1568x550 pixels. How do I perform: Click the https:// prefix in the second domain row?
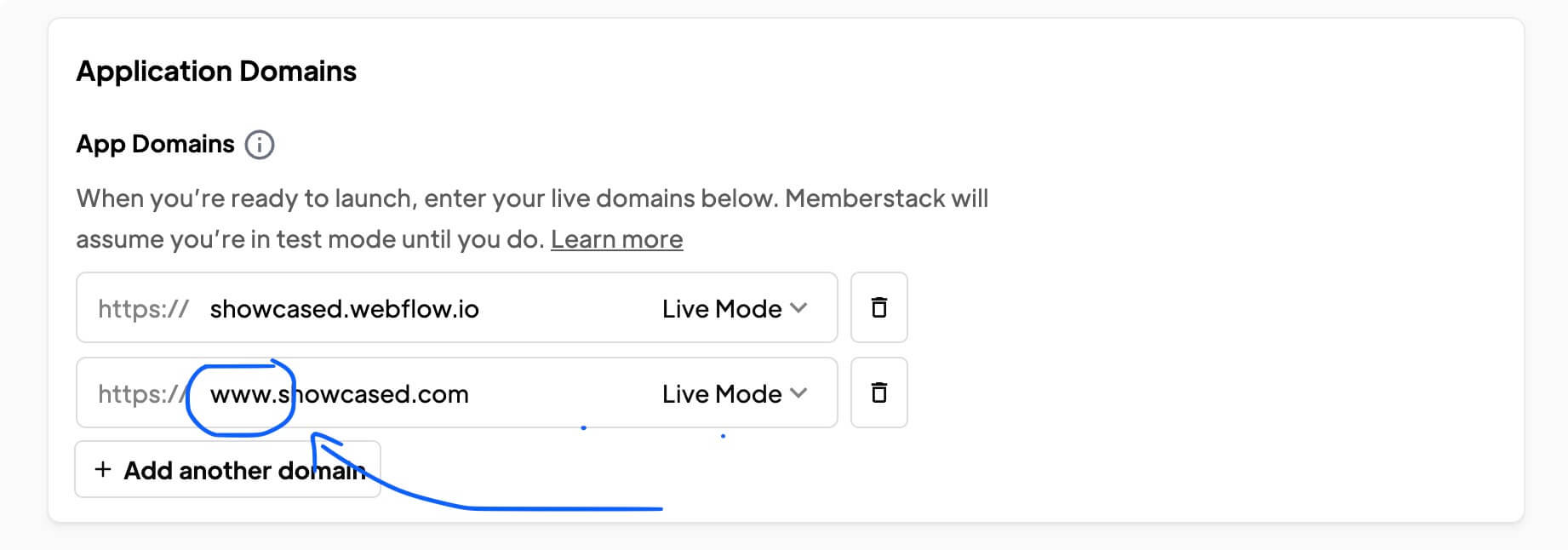[x=143, y=394]
